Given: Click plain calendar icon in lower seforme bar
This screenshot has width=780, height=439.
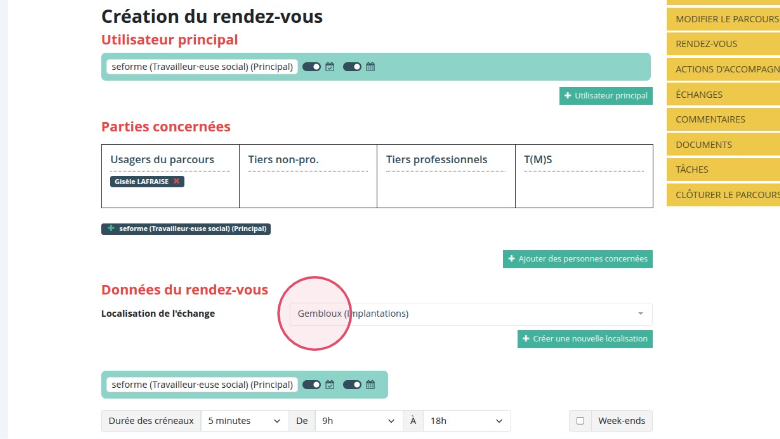Looking at the screenshot, I should (x=370, y=385).
